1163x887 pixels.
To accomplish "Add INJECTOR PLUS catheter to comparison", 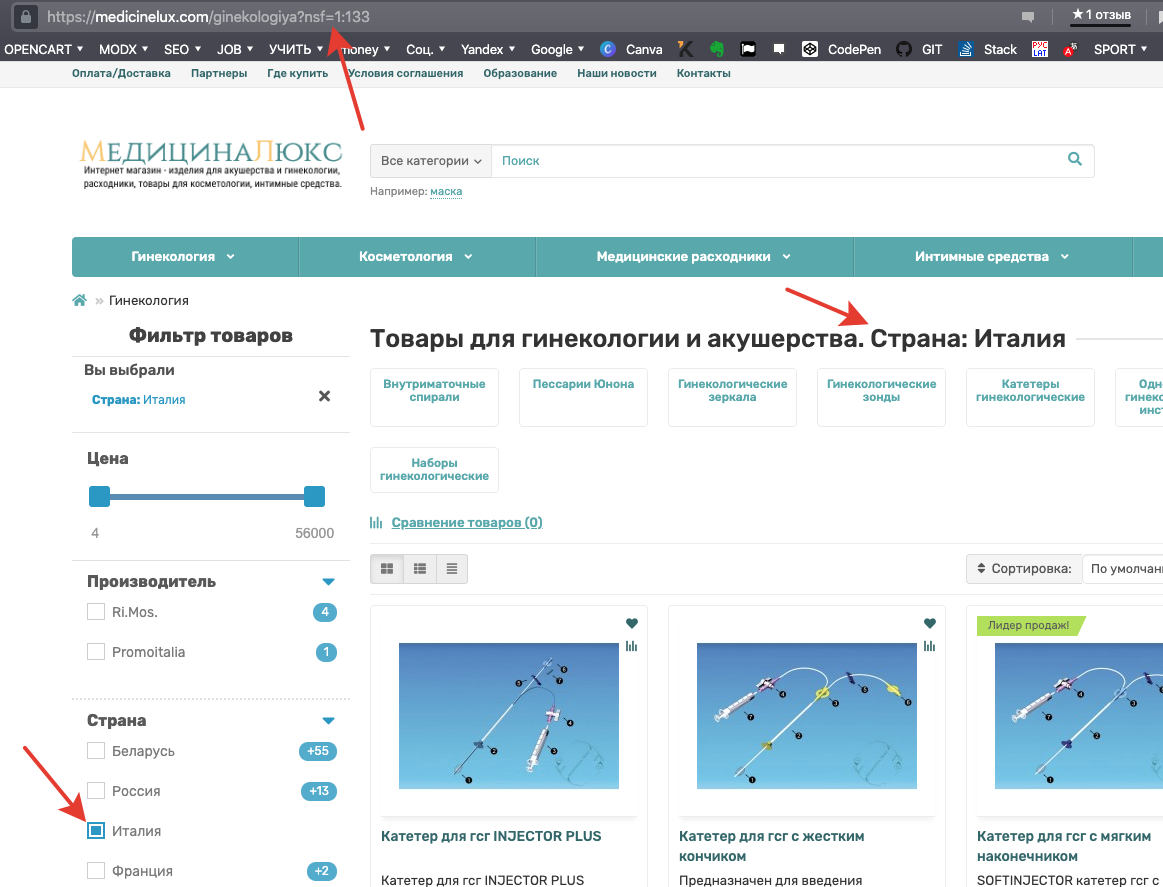I will tap(632, 646).
